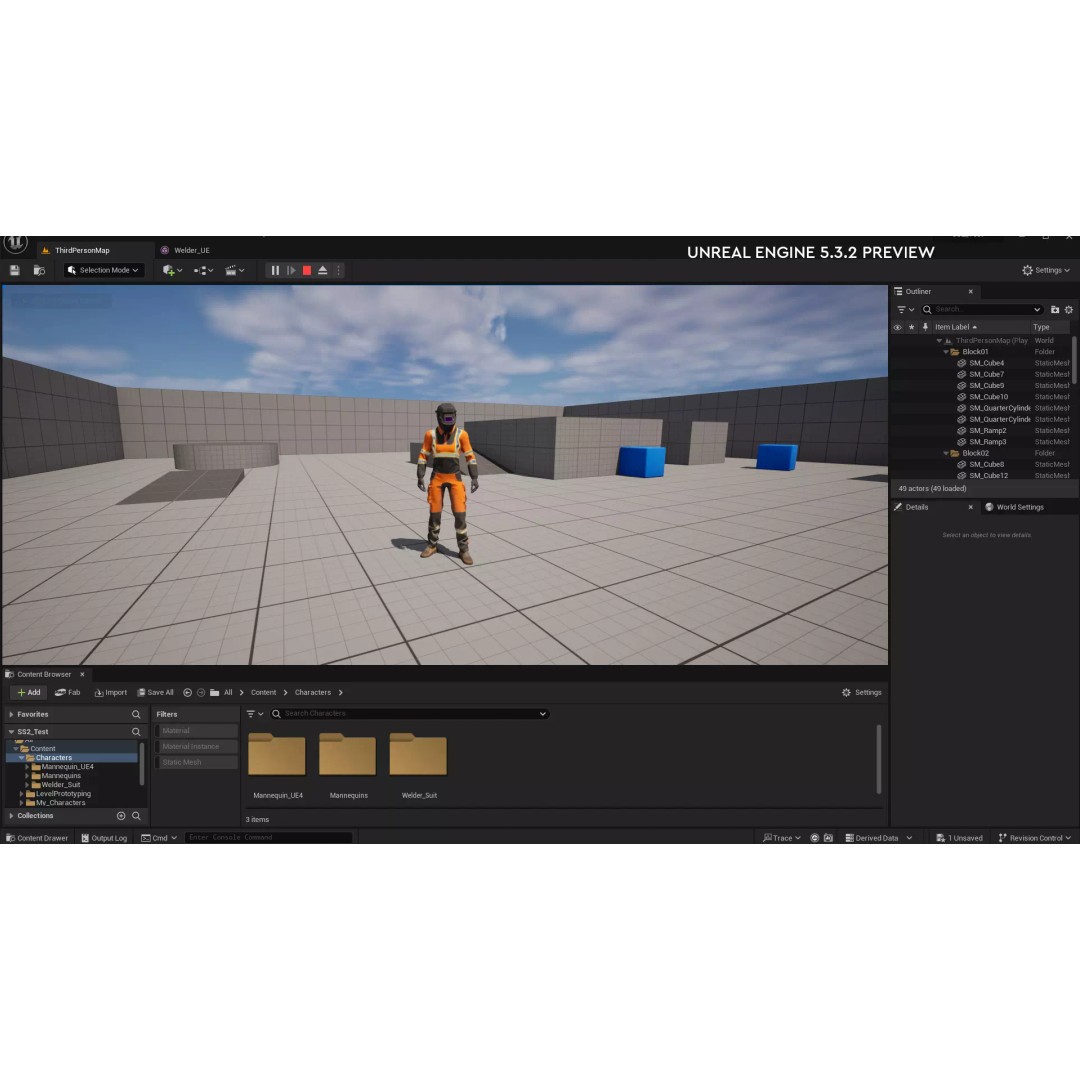Open Fab marketplace button
The image size is (1080, 1080).
pos(68,693)
